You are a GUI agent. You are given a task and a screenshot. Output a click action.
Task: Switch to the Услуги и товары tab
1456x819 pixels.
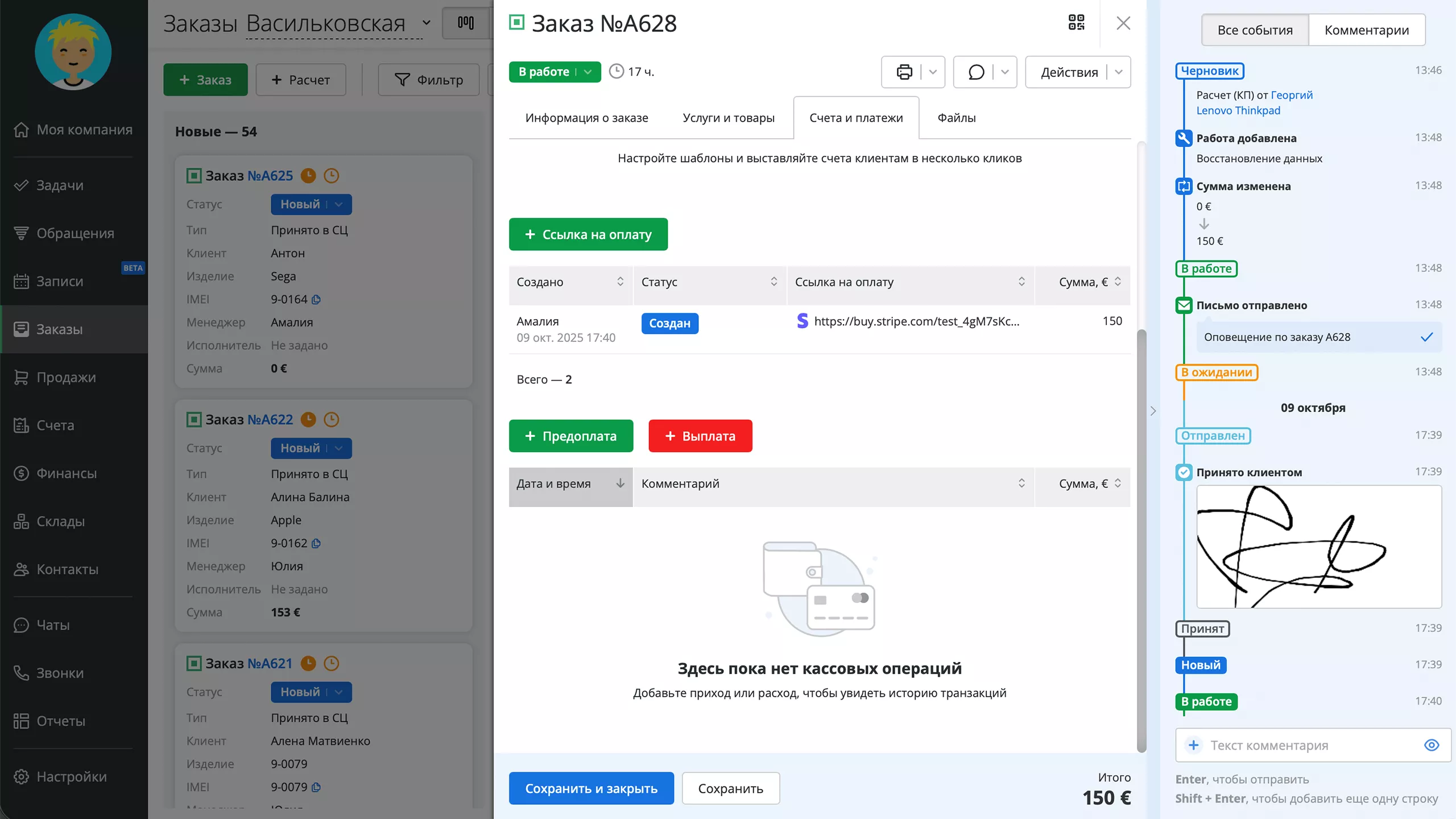point(728,118)
